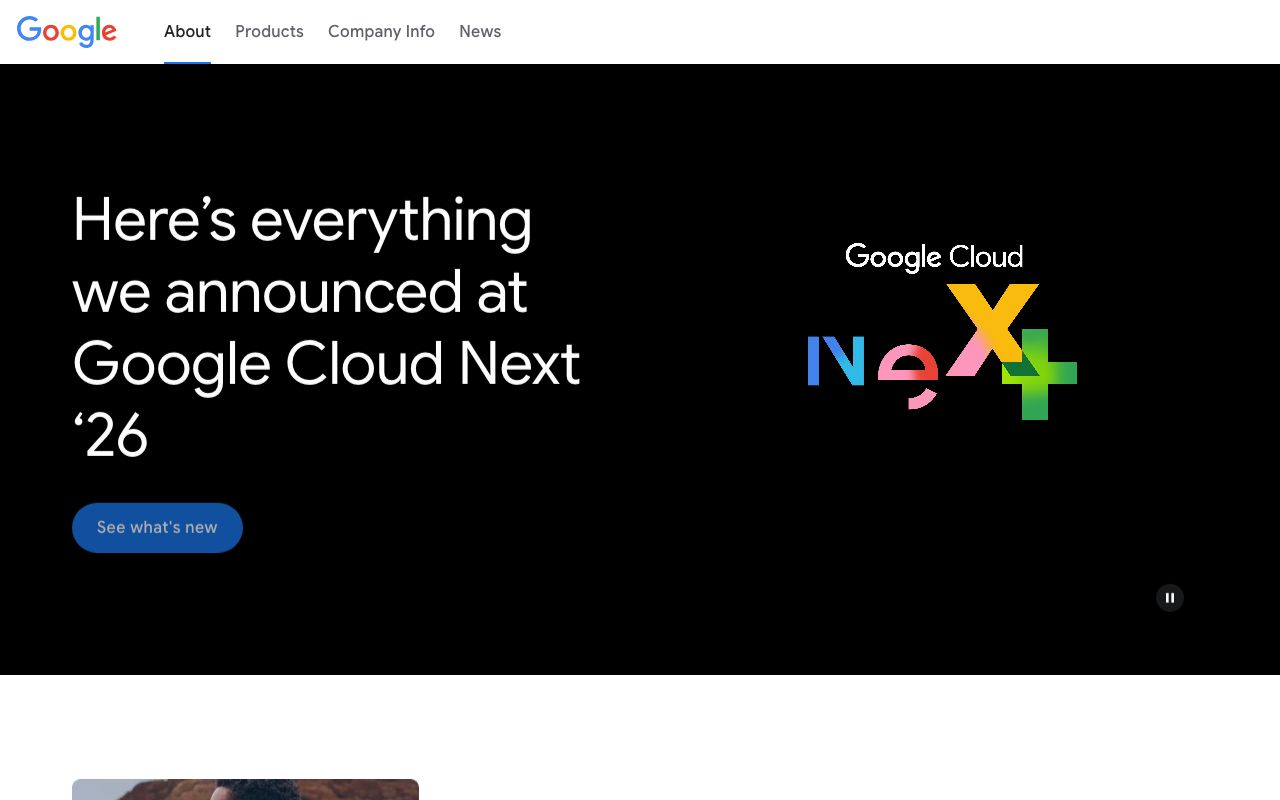Pause the hero carousel animation
The width and height of the screenshot is (1280, 800).
point(1170,598)
